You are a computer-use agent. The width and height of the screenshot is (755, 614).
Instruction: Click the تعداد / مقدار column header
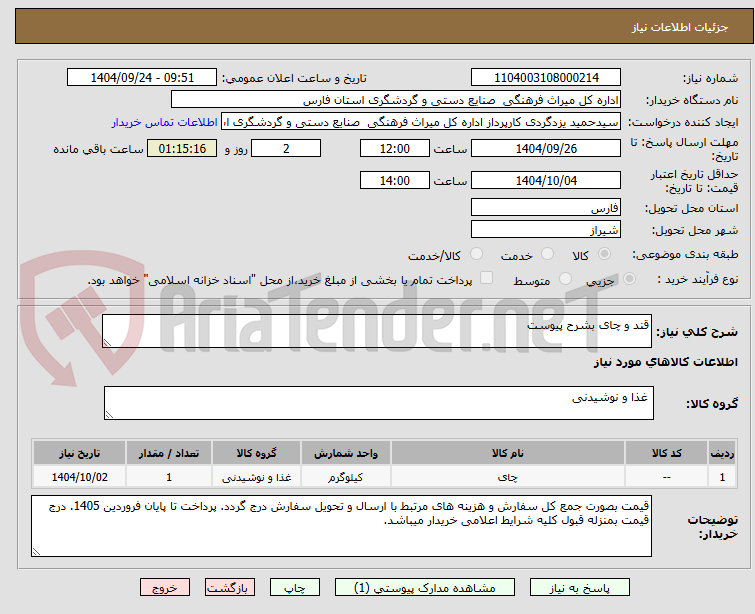click(169, 453)
